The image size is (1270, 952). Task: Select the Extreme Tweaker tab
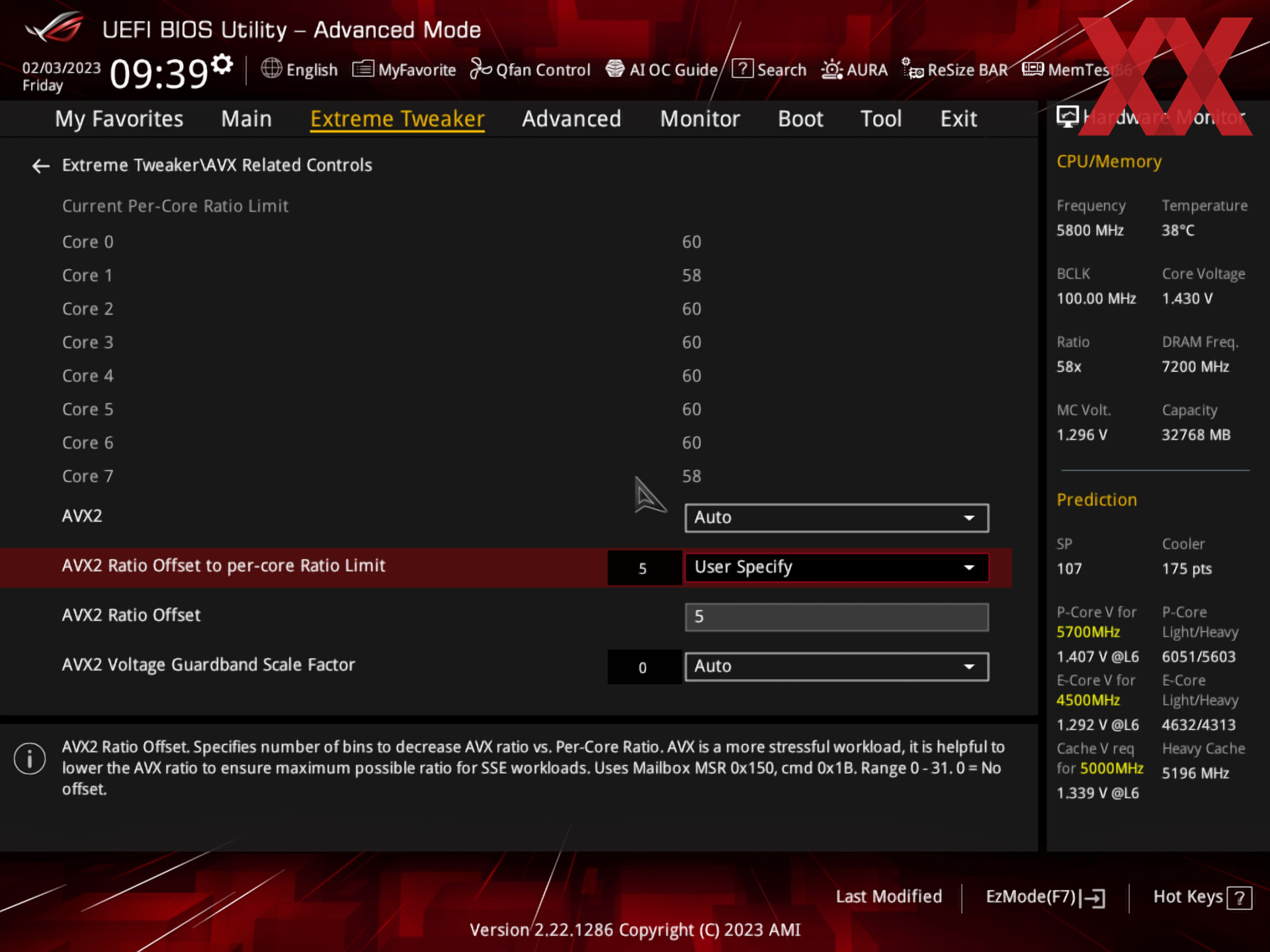point(397,119)
